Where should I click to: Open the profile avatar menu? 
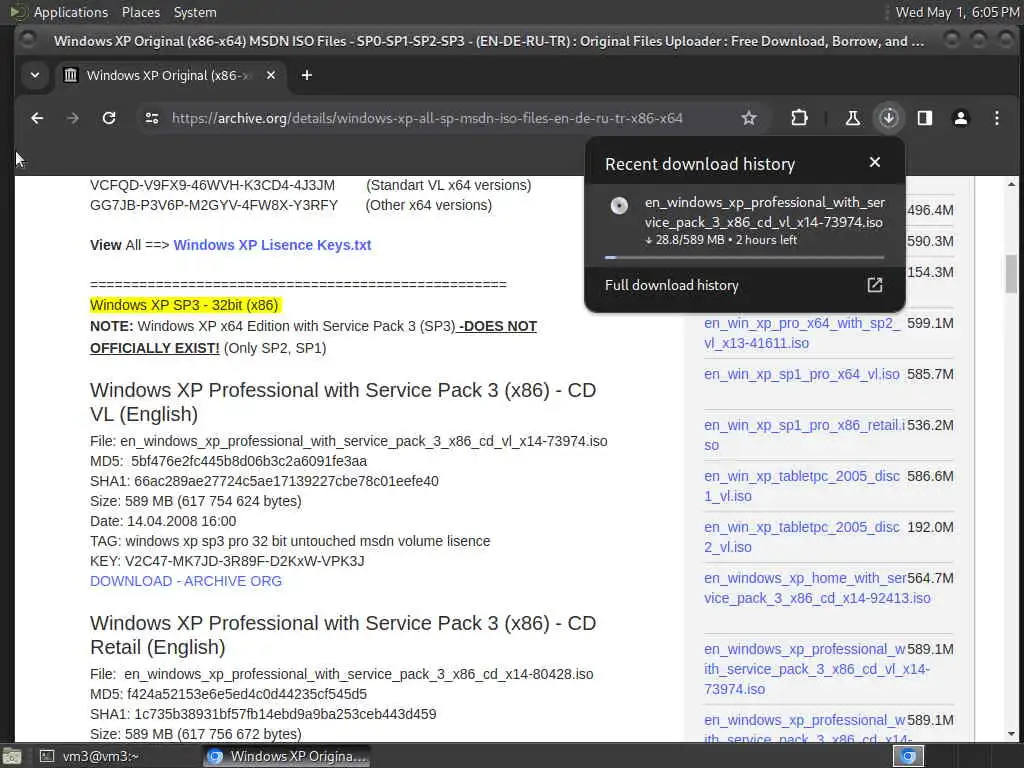click(x=961, y=118)
